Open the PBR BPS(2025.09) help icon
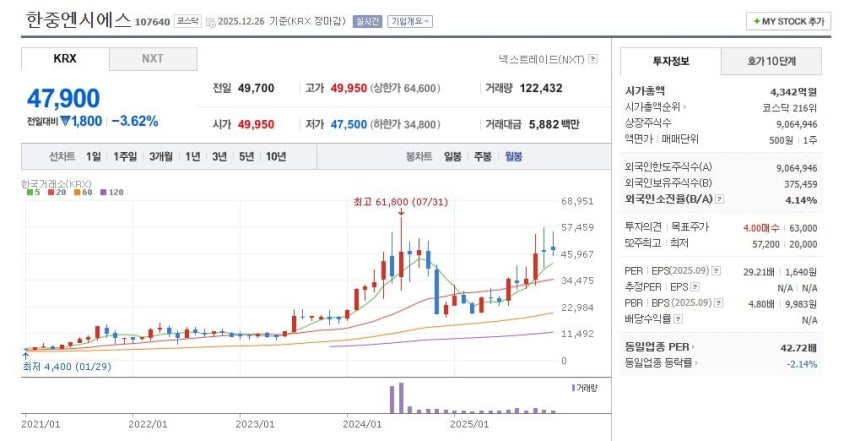Viewport: 860px width, 441px height. pos(718,303)
